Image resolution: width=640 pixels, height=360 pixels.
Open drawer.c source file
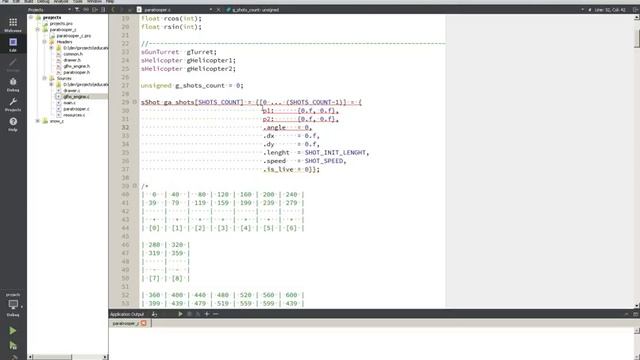click(71, 90)
